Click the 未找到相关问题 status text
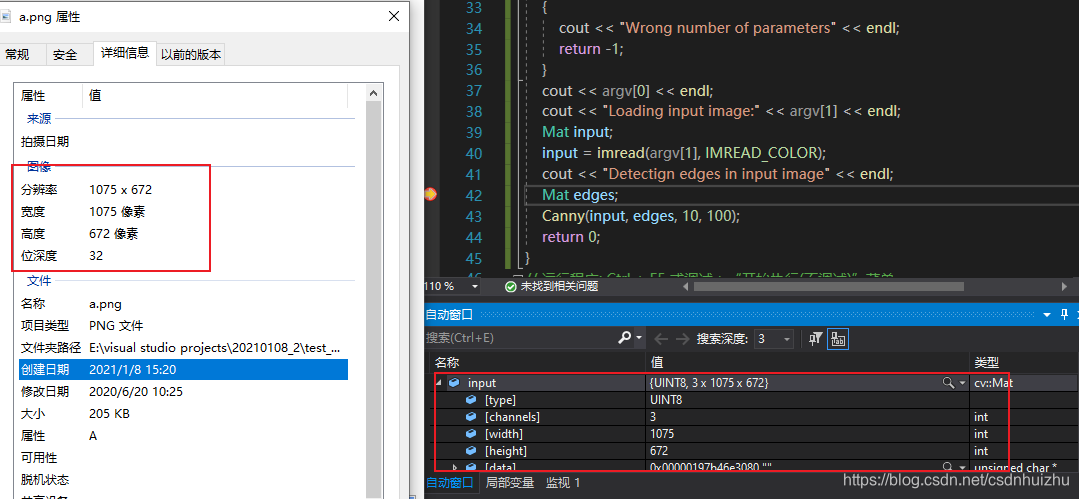The width and height of the screenshot is (1079, 499). click(x=559, y=286)
